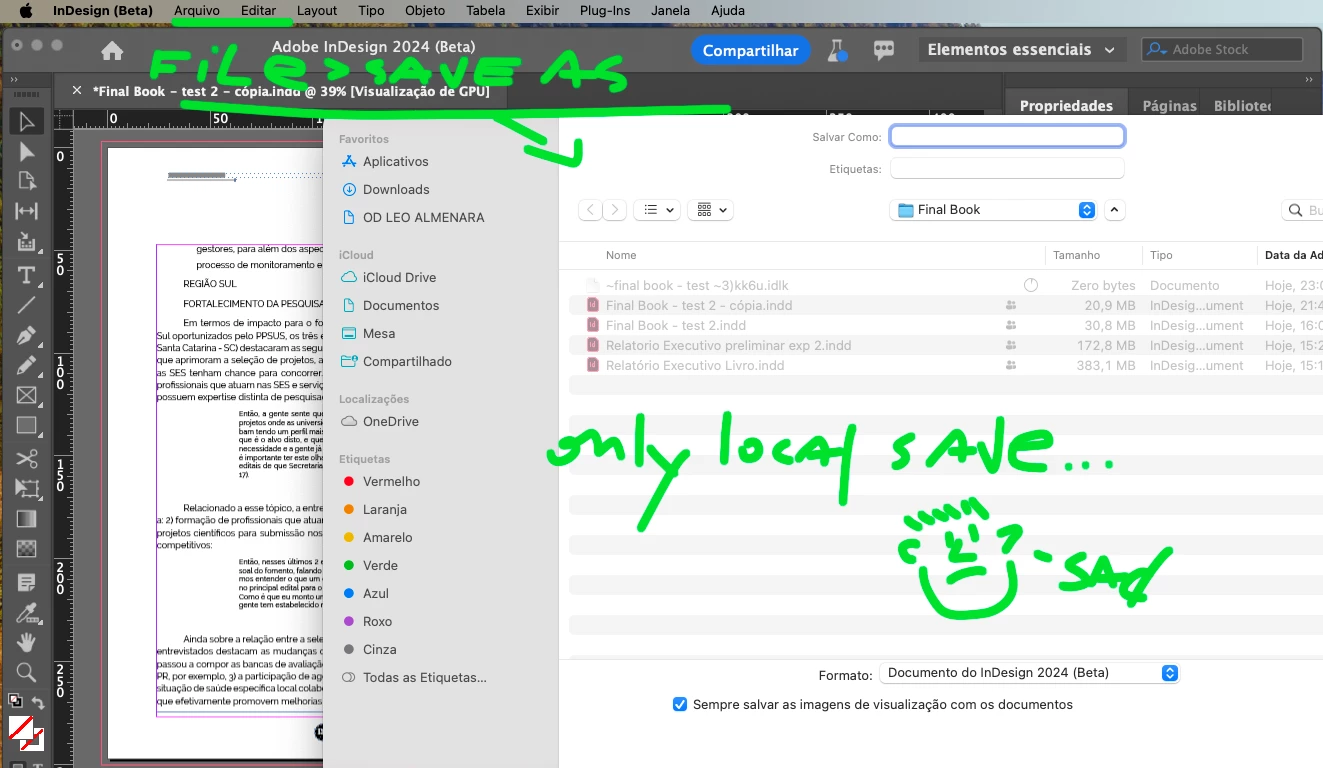This screenshot has height=768, width=1323.
Task: Select the Zoom magnifier tool
Action: point(26,672)
